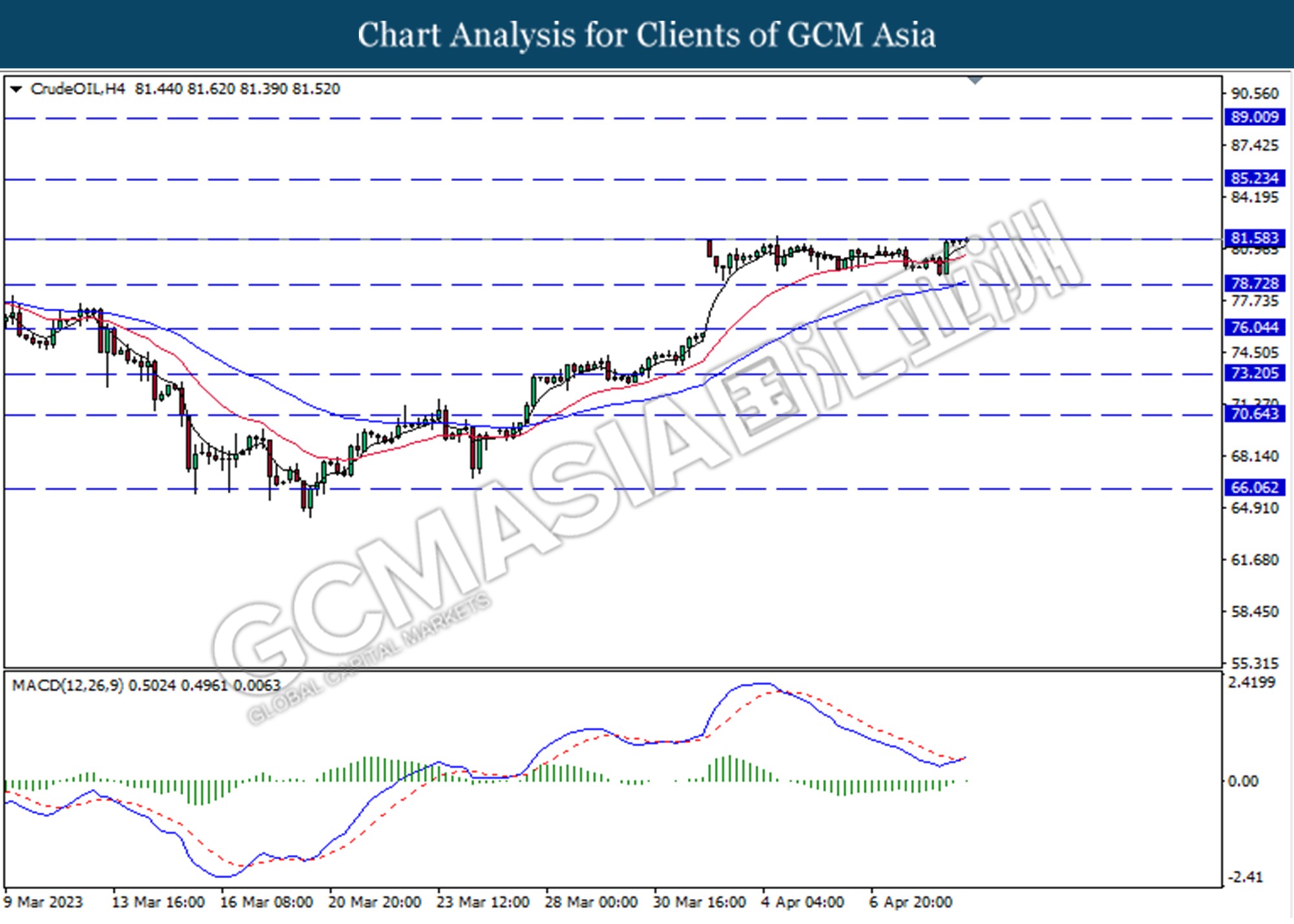Screen dimensions: 1294x924
Task: Select the 85.234 price level label
Action: pyautogui.click(x=1255, y=178)
